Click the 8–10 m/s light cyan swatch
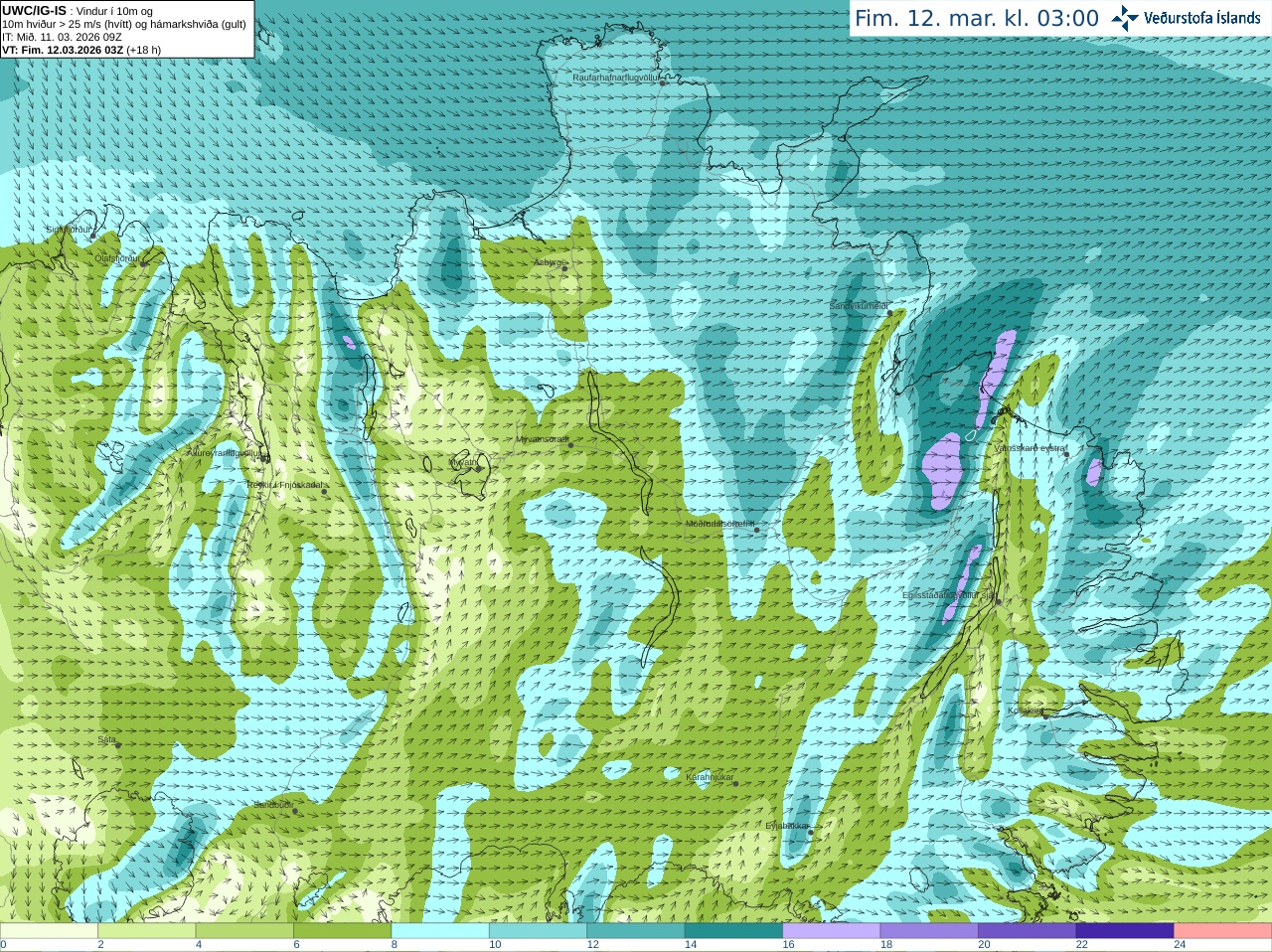The height and width of the screenshot is (952, 1272). point(440,931)
